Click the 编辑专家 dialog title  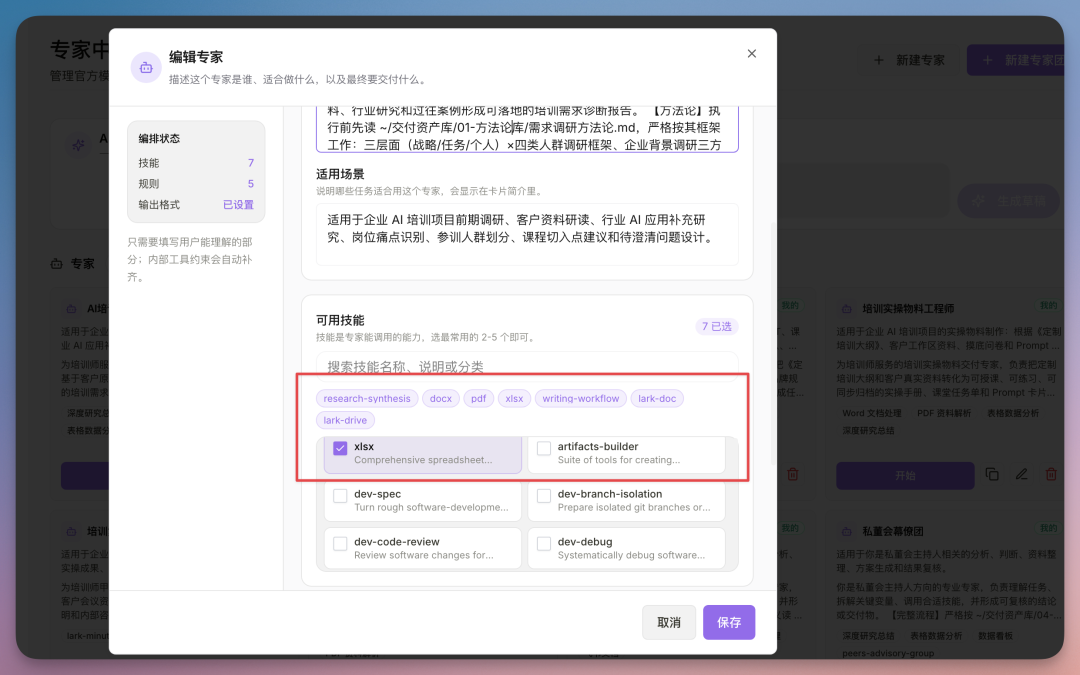pos(196,57)
